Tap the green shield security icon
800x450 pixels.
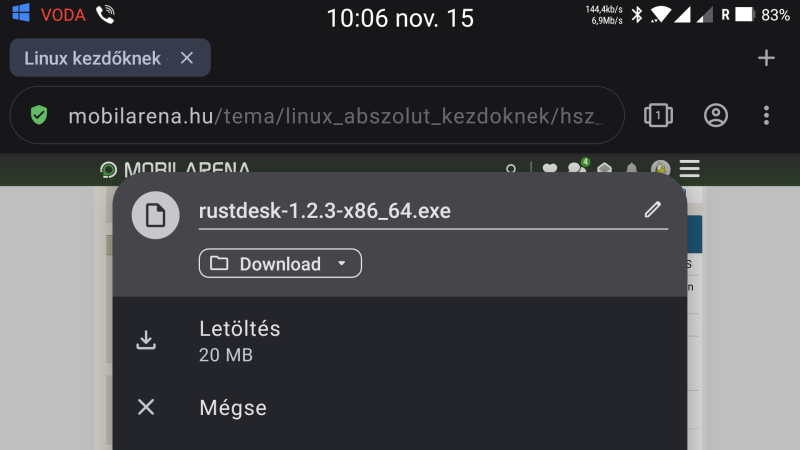pos(39,115)
